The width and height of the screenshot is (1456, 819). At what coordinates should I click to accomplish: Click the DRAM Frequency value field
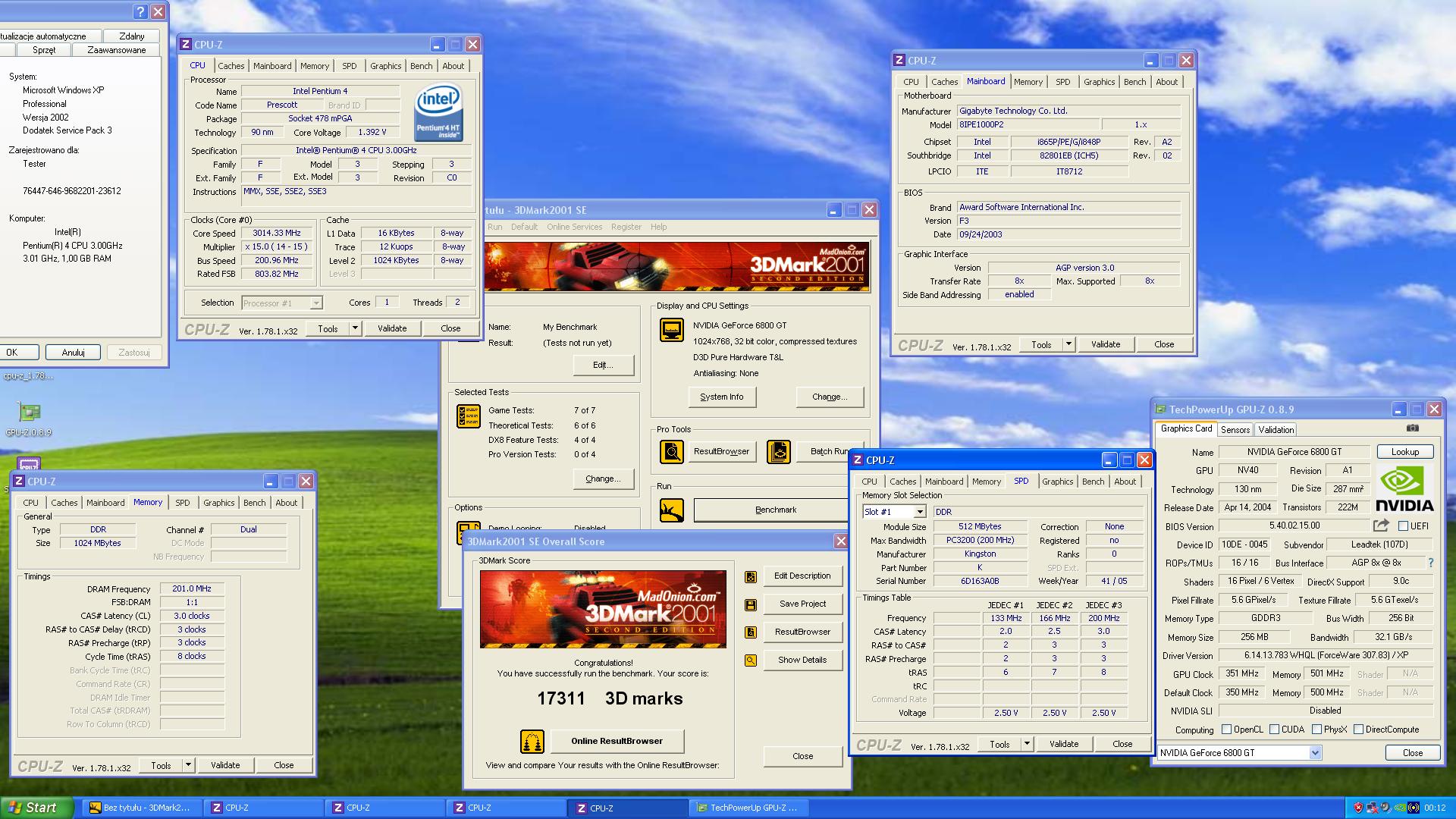click(x=192, y=589)
